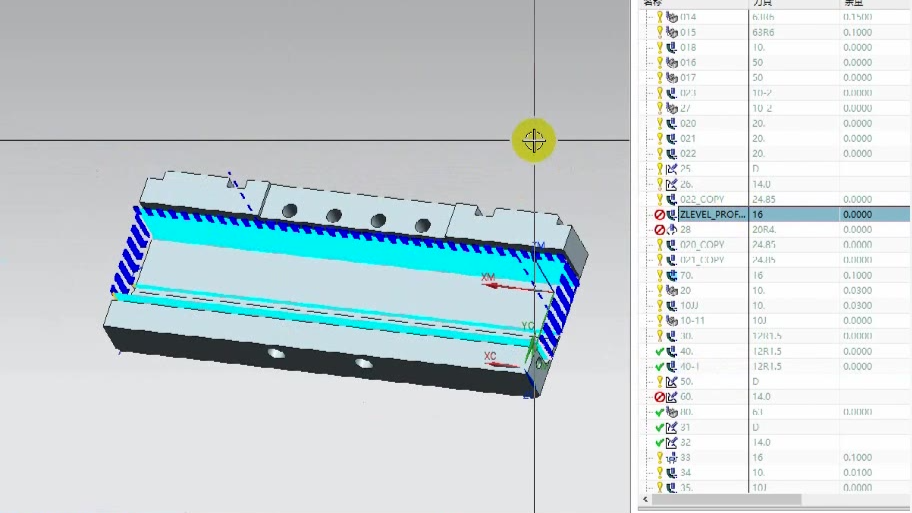Click the cavity mill icon of operation 015

[x=672, y=32]
